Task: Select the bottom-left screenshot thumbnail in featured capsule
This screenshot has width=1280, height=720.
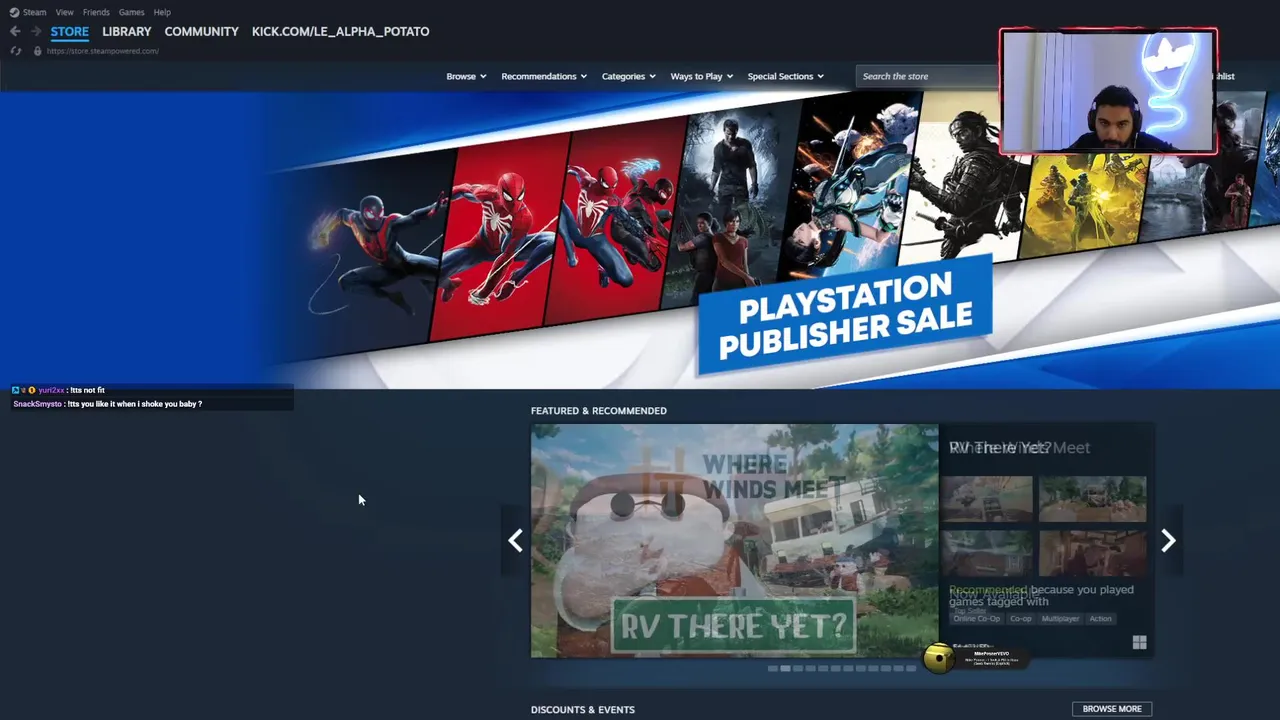Action: pos(987,553)
